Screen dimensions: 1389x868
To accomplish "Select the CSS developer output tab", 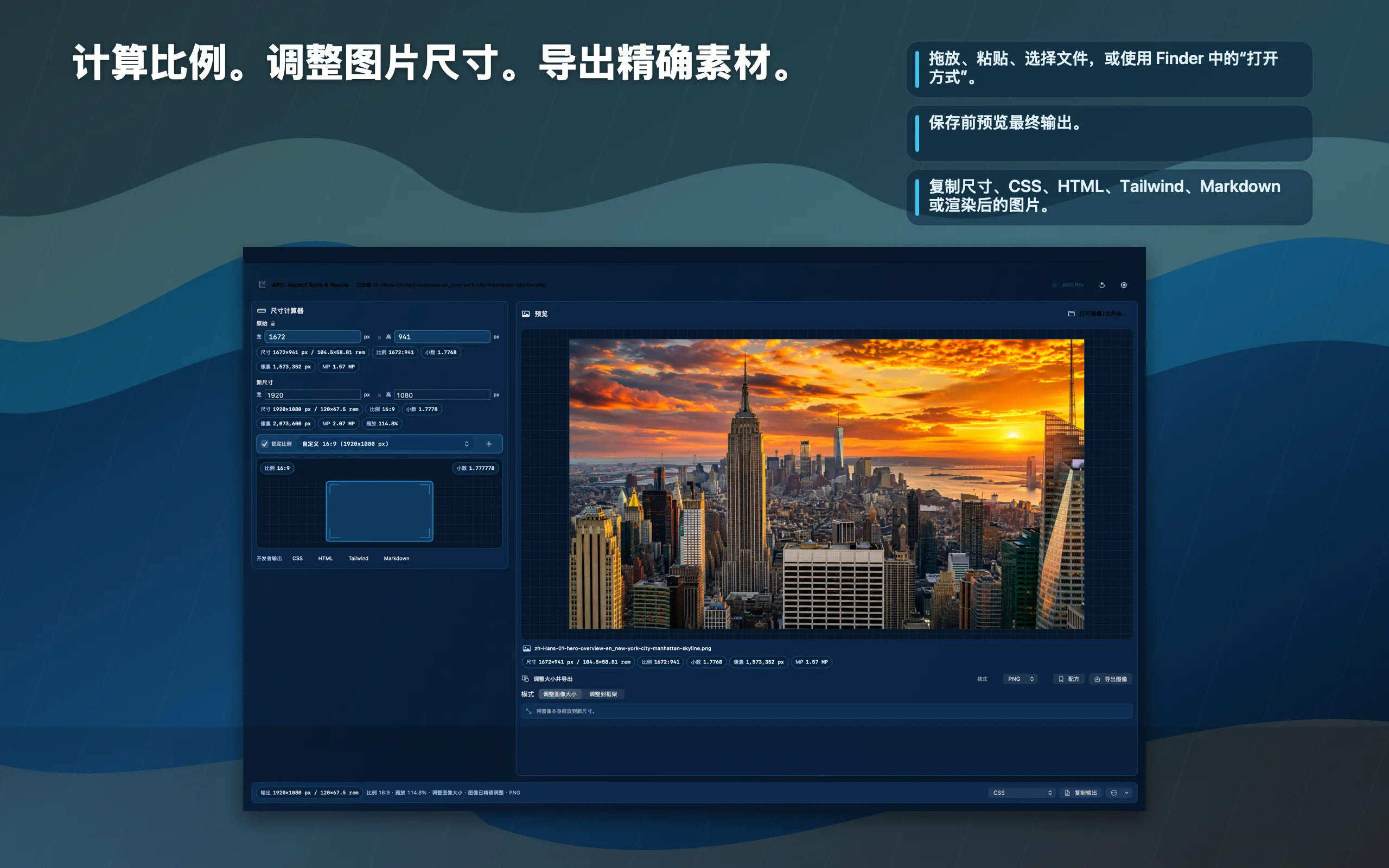I will 297,559.
